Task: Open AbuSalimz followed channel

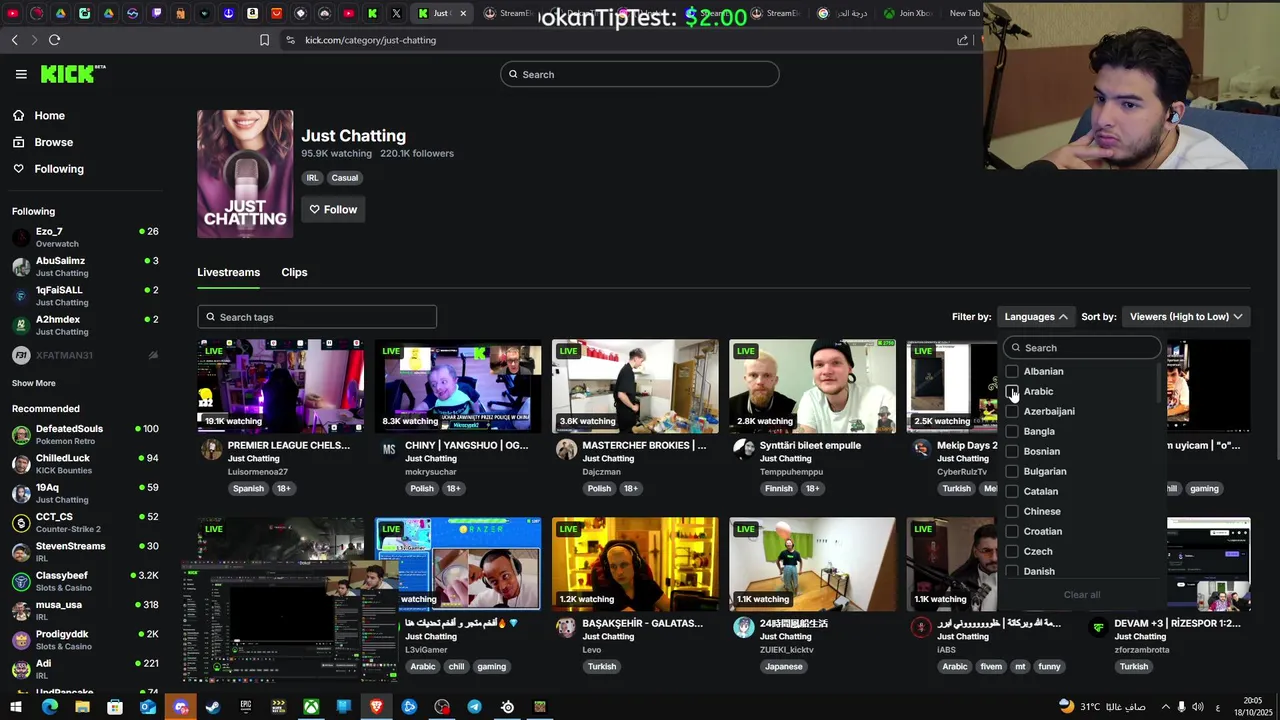Action: click(85, 266)
